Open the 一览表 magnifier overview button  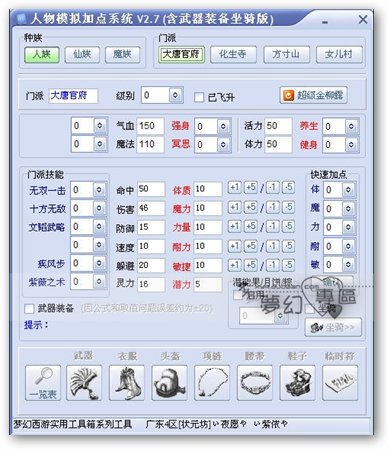43,383
